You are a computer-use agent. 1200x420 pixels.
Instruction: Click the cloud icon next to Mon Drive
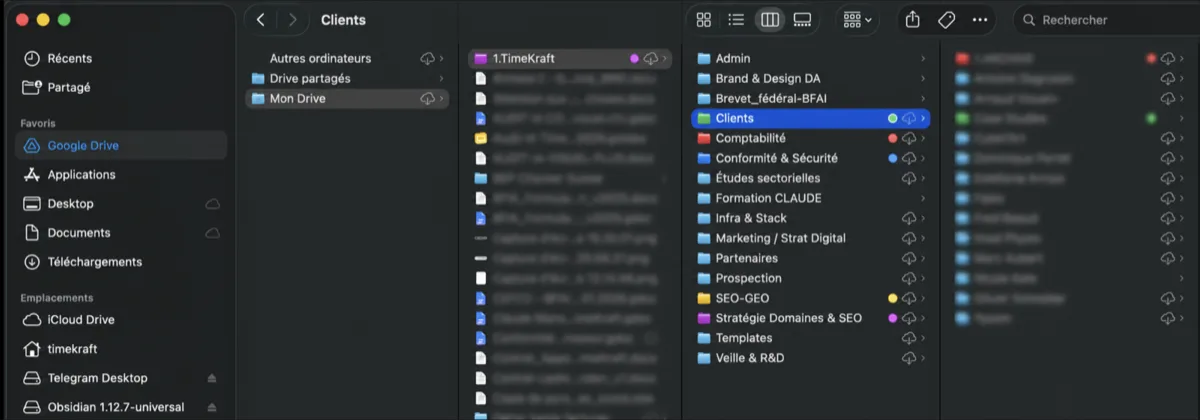click(428, 99)
